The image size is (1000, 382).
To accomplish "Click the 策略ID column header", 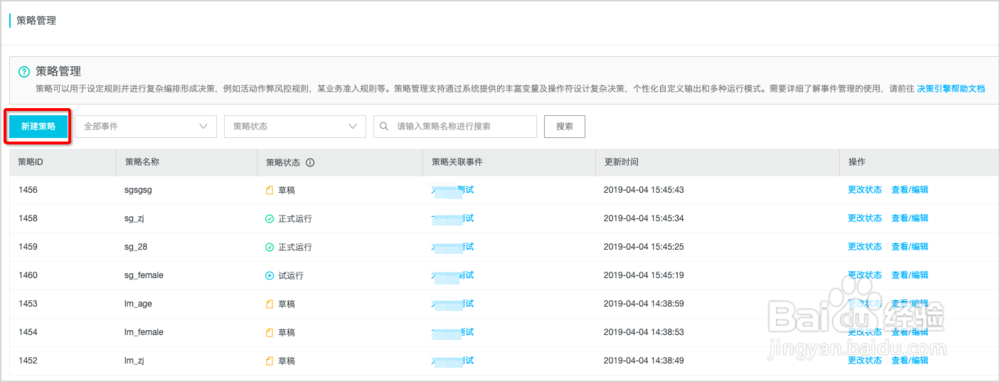I will (x=31, y=163).
